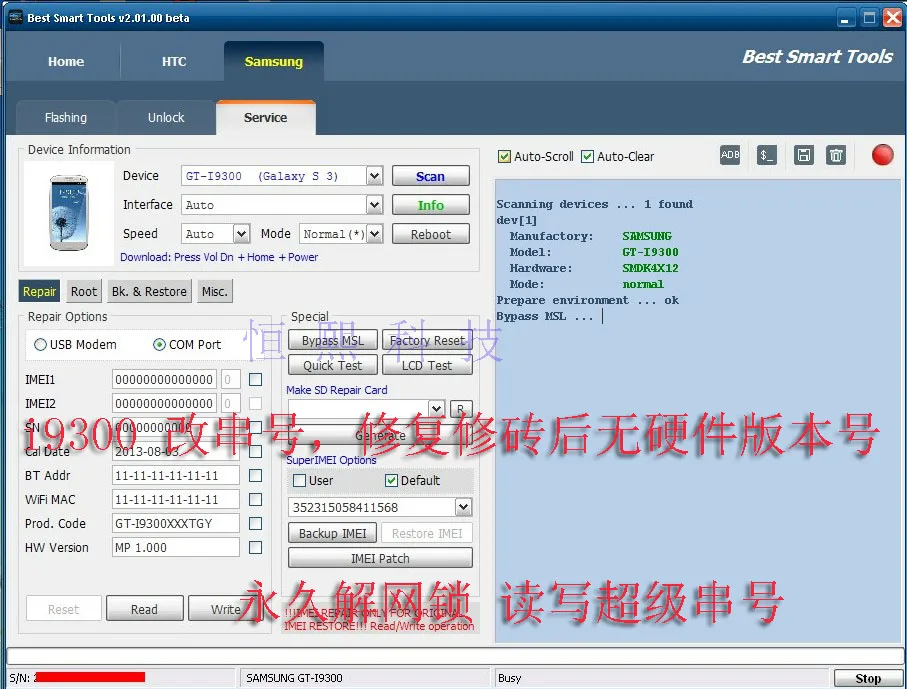
Task: Click the 'Busy' status bar entry
Action: (510, 678)
